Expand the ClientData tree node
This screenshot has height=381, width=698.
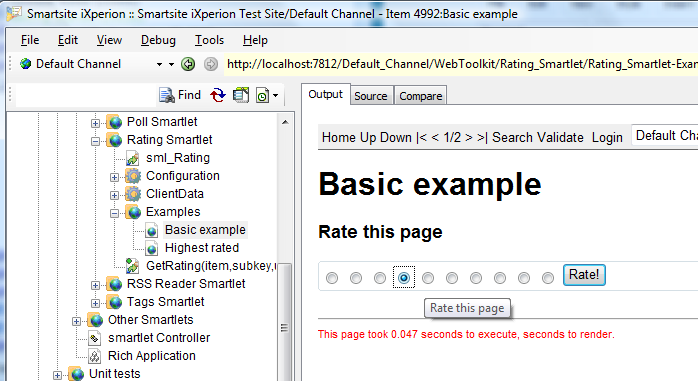(x=114, y=195)
